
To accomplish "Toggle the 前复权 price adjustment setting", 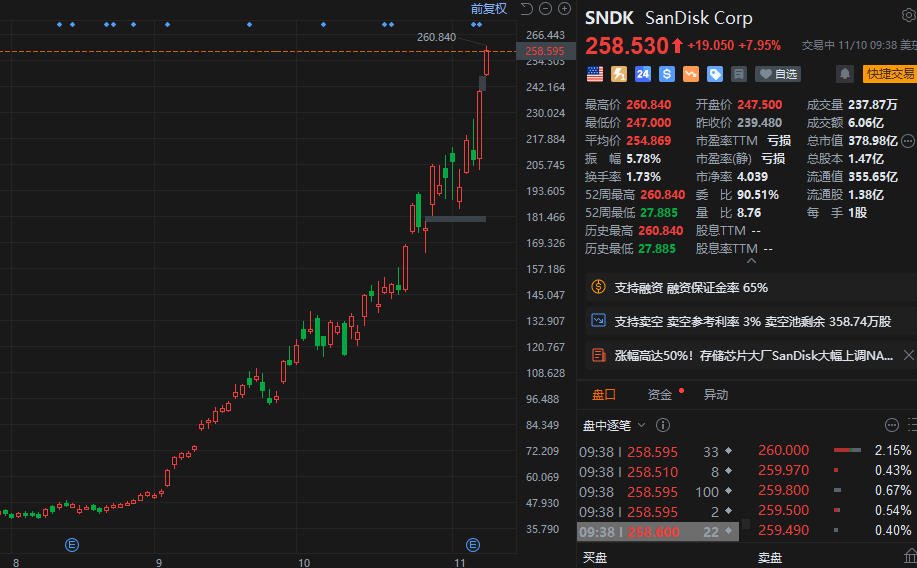I will [x=489, y=9].
